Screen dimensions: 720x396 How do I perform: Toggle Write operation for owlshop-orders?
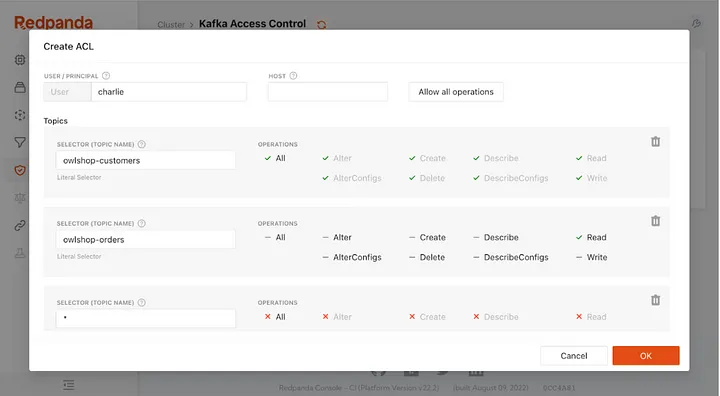coord(591,257)
